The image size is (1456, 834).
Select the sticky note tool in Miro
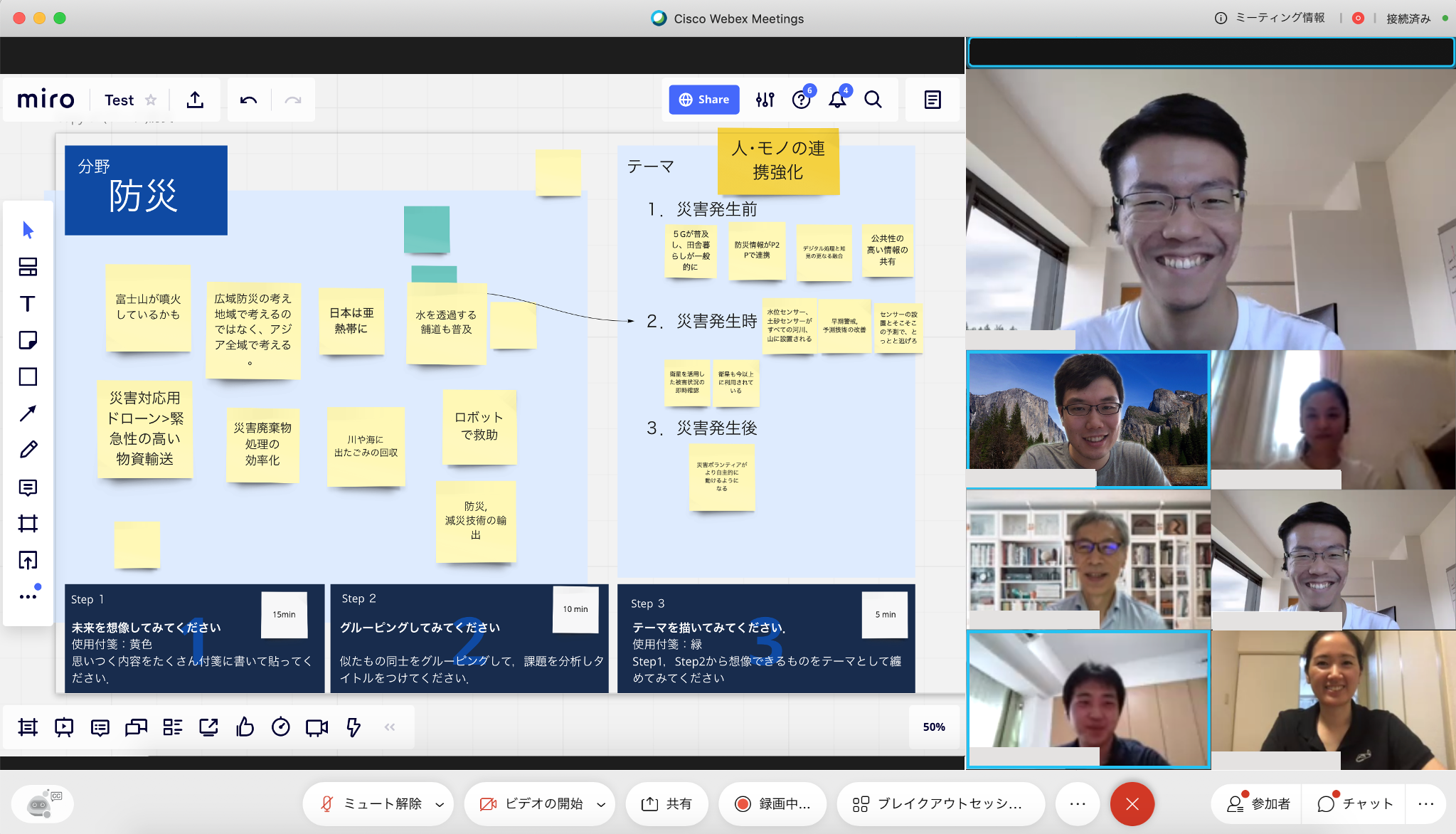tap(28, 340)
